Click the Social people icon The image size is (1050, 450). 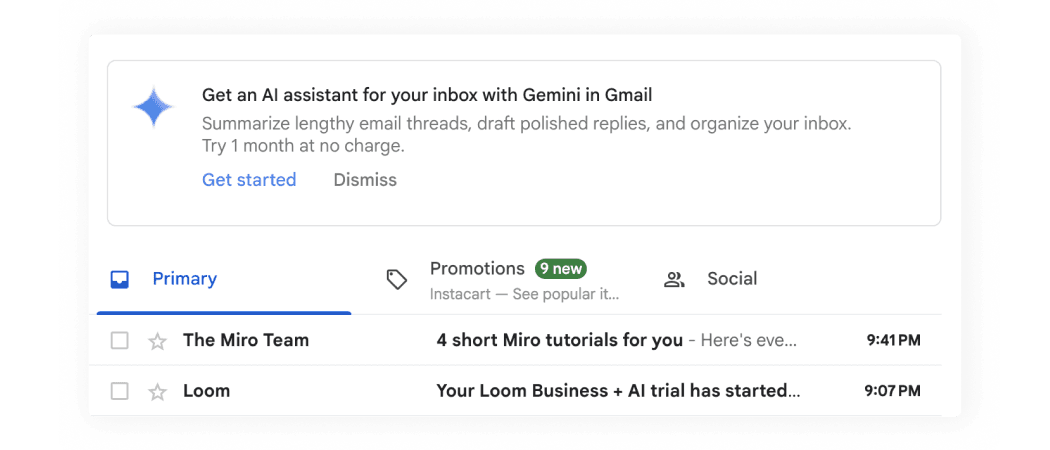pos(675,280)
